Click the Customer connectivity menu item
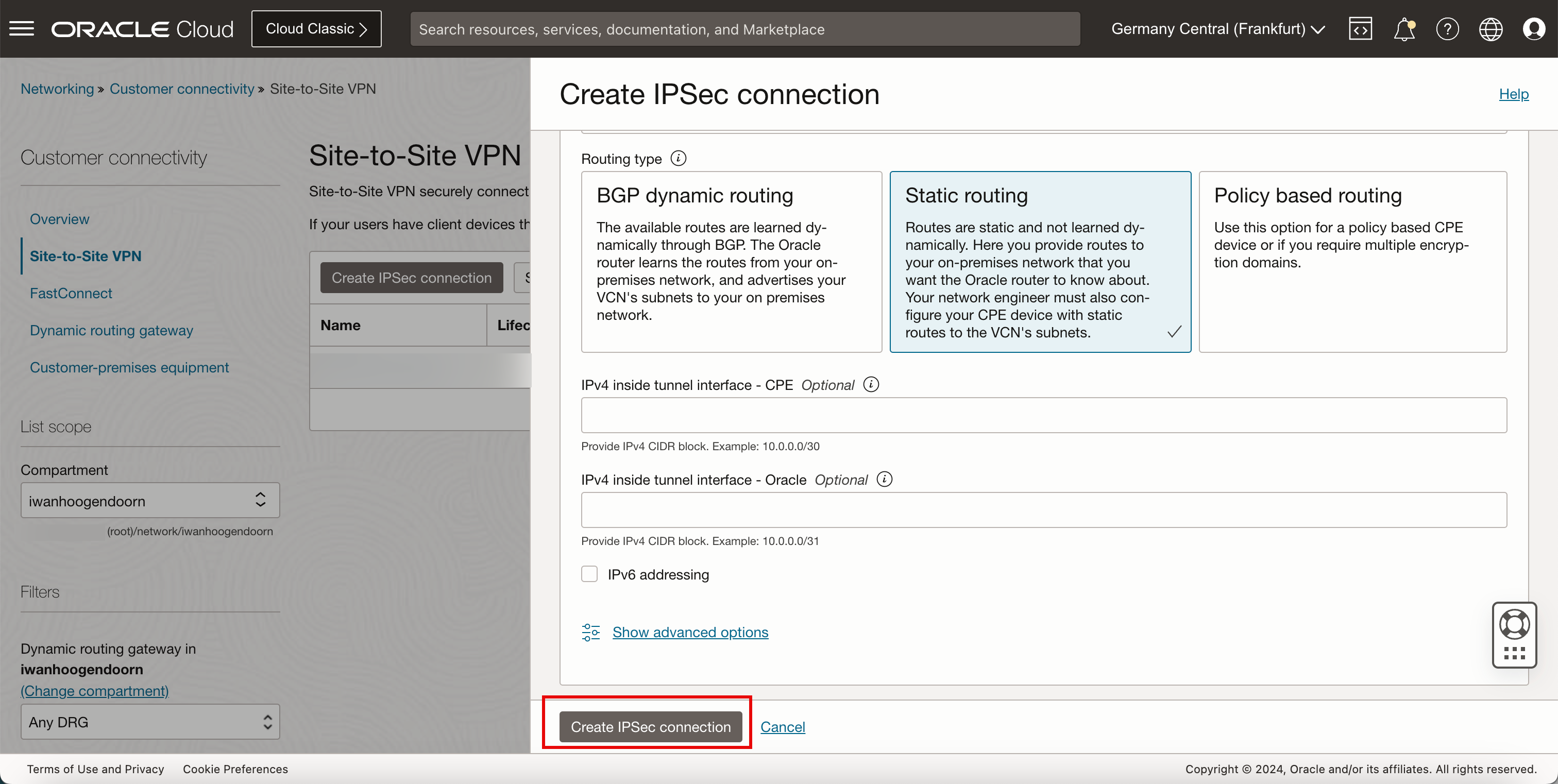 [x=182, y=89]
